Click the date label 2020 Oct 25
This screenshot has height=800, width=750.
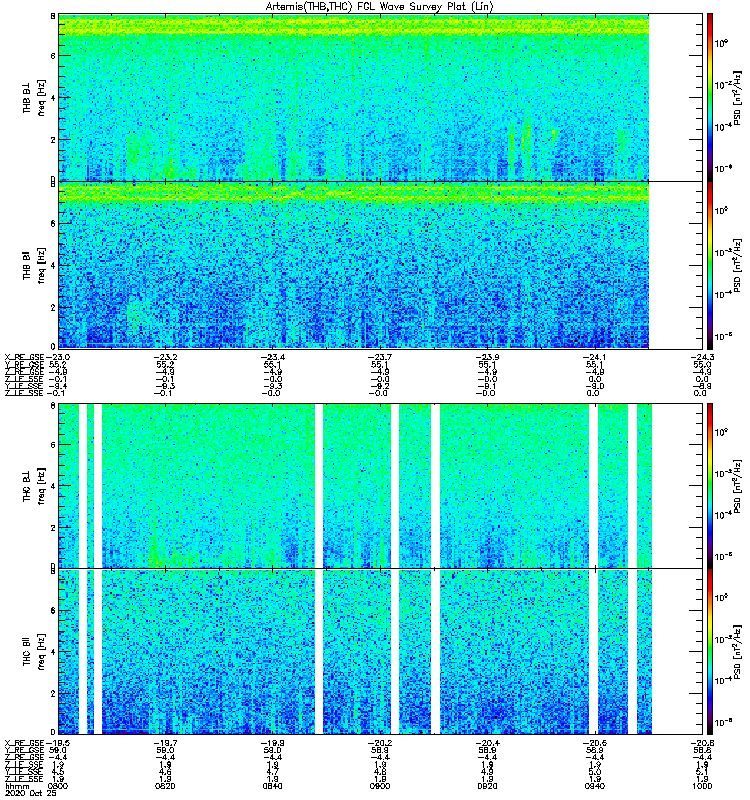click(31, 793)
